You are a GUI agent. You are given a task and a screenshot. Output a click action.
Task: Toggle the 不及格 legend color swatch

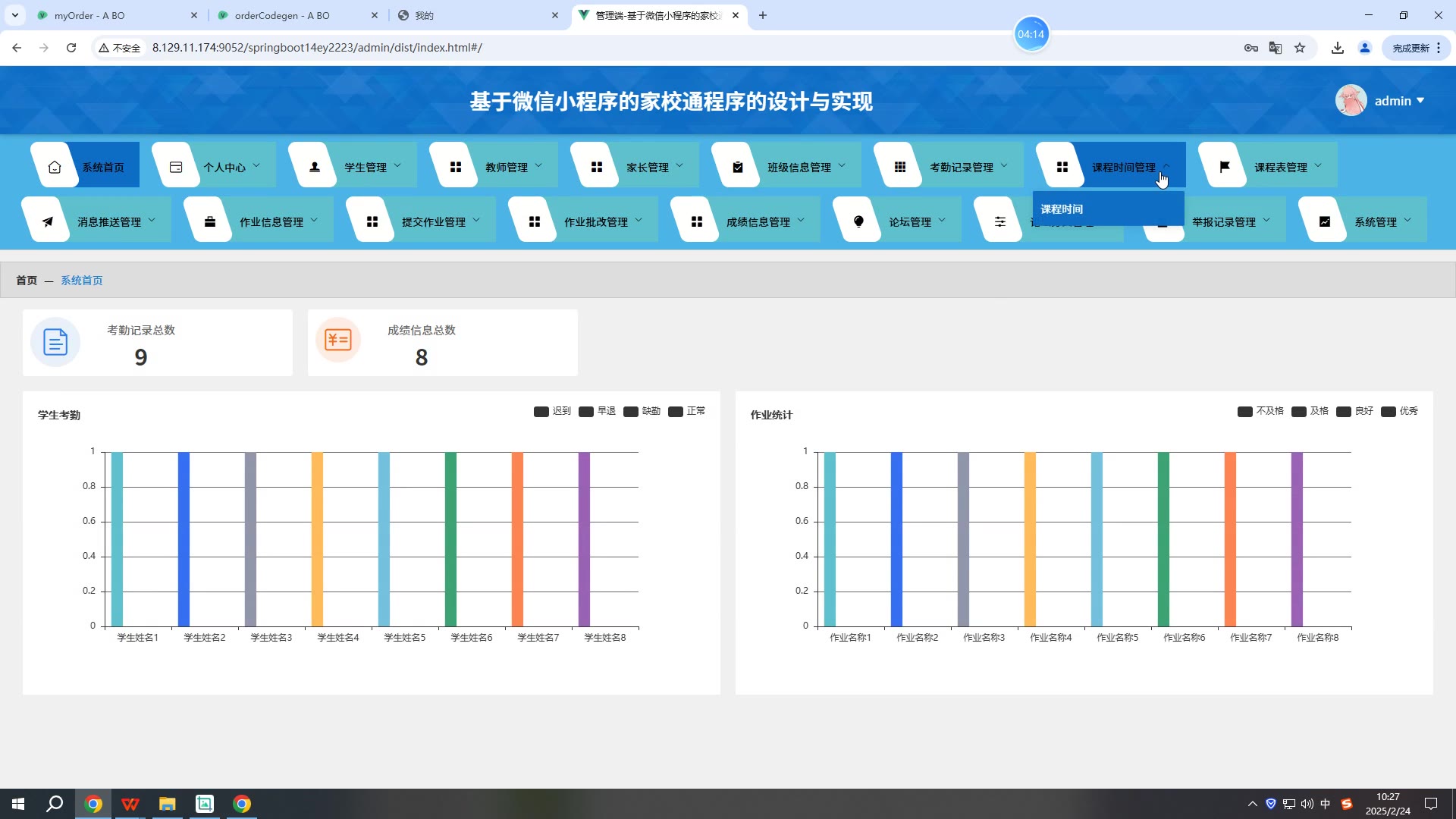[1244, 412]
